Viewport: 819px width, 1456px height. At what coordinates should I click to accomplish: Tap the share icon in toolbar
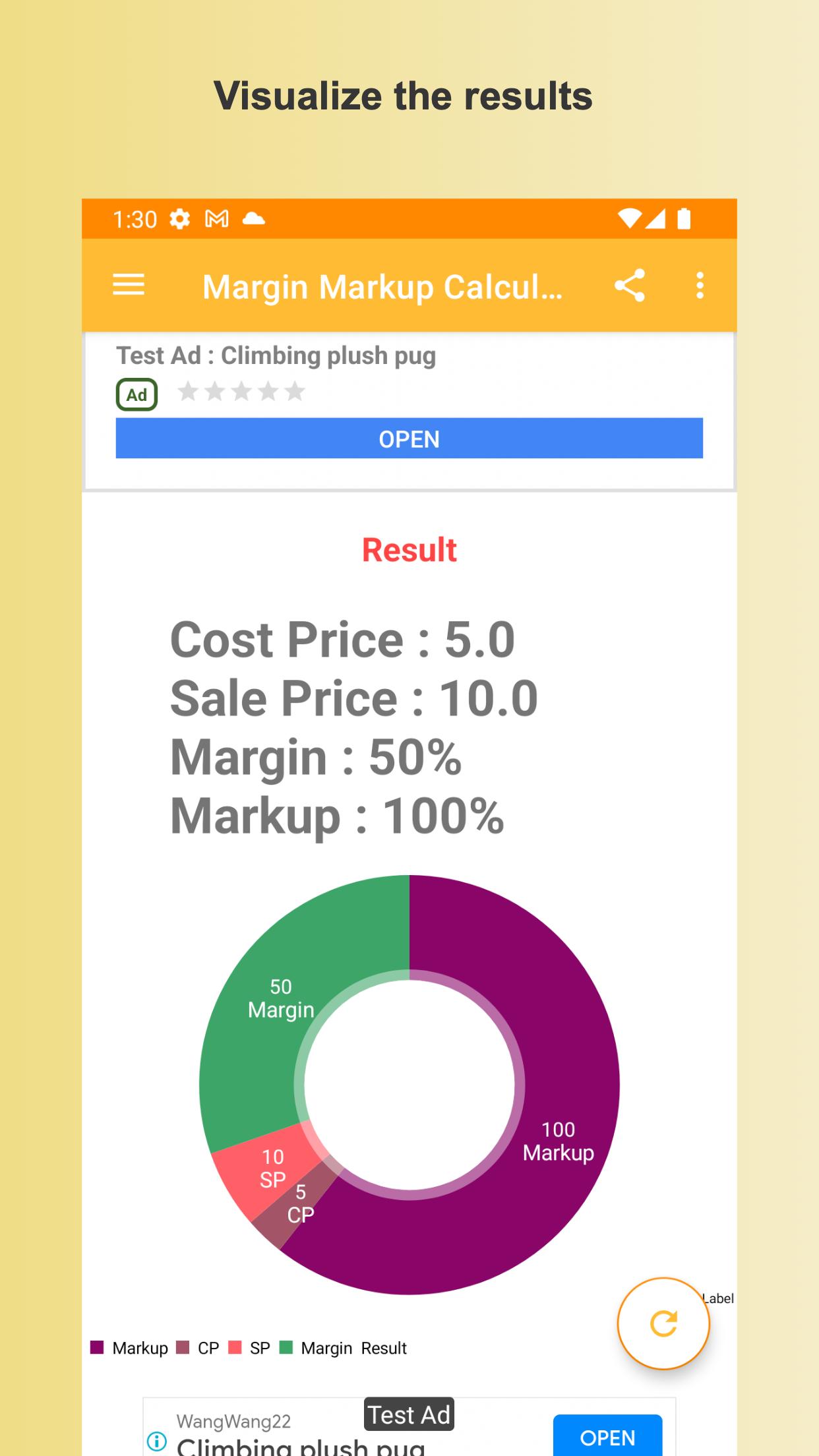(630, 286)
